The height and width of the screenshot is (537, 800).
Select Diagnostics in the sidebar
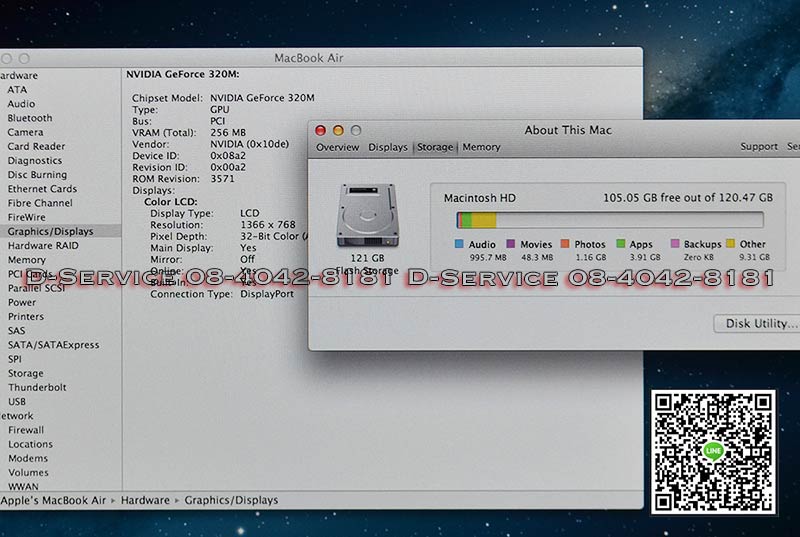coord(35,161)
